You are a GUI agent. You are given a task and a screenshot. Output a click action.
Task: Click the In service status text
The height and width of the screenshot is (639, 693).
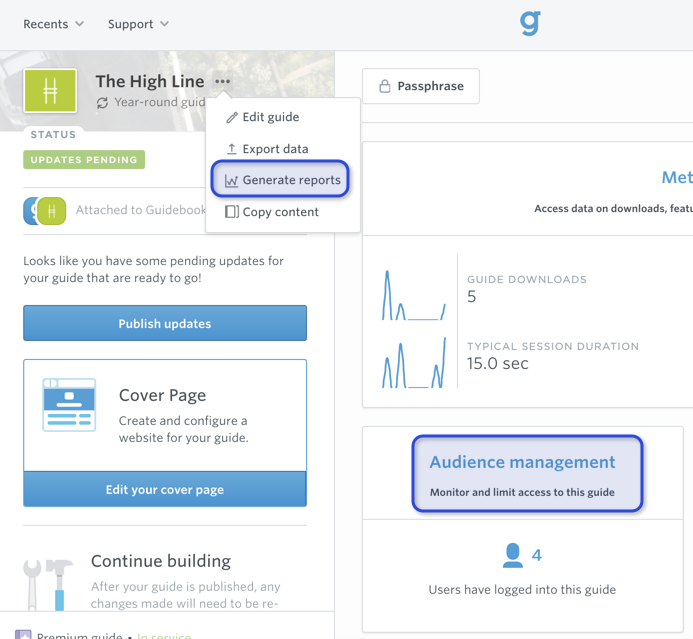(164, 635)
